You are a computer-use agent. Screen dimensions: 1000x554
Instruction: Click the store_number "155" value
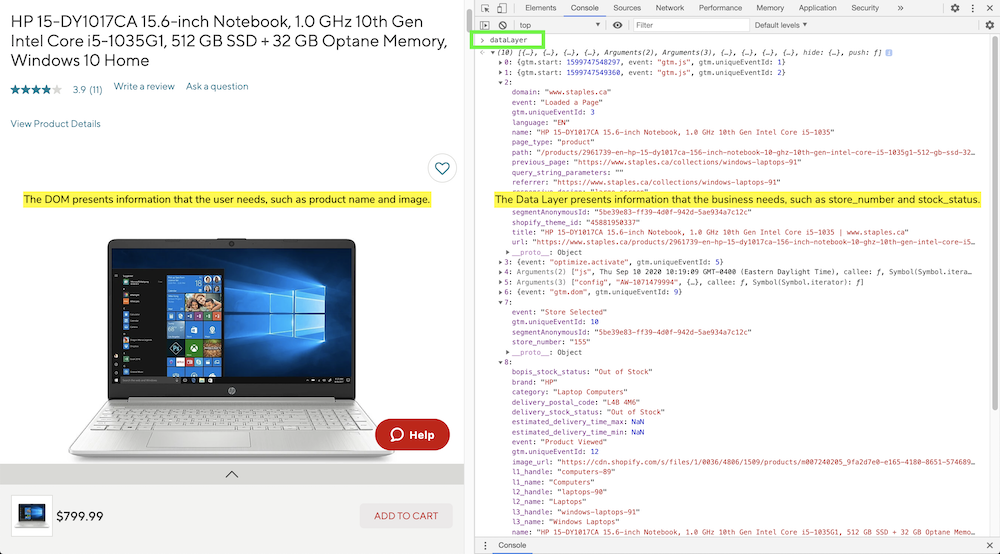coord(582,342)
